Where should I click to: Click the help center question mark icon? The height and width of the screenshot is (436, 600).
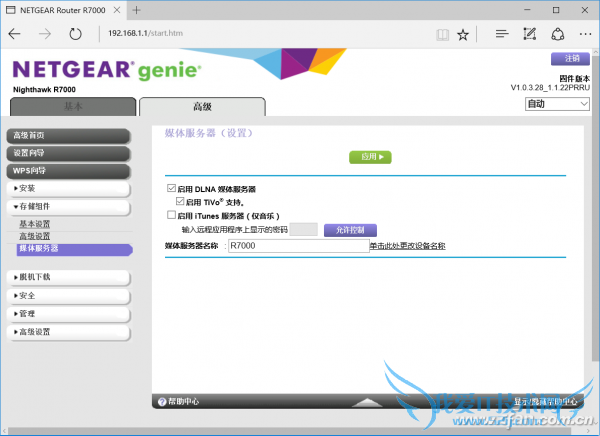(162, 402)
